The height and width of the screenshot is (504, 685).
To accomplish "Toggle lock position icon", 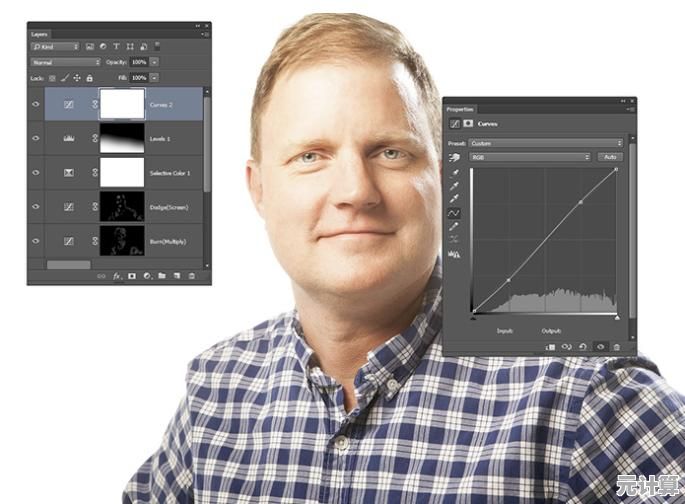I will [x=77, y=78].
